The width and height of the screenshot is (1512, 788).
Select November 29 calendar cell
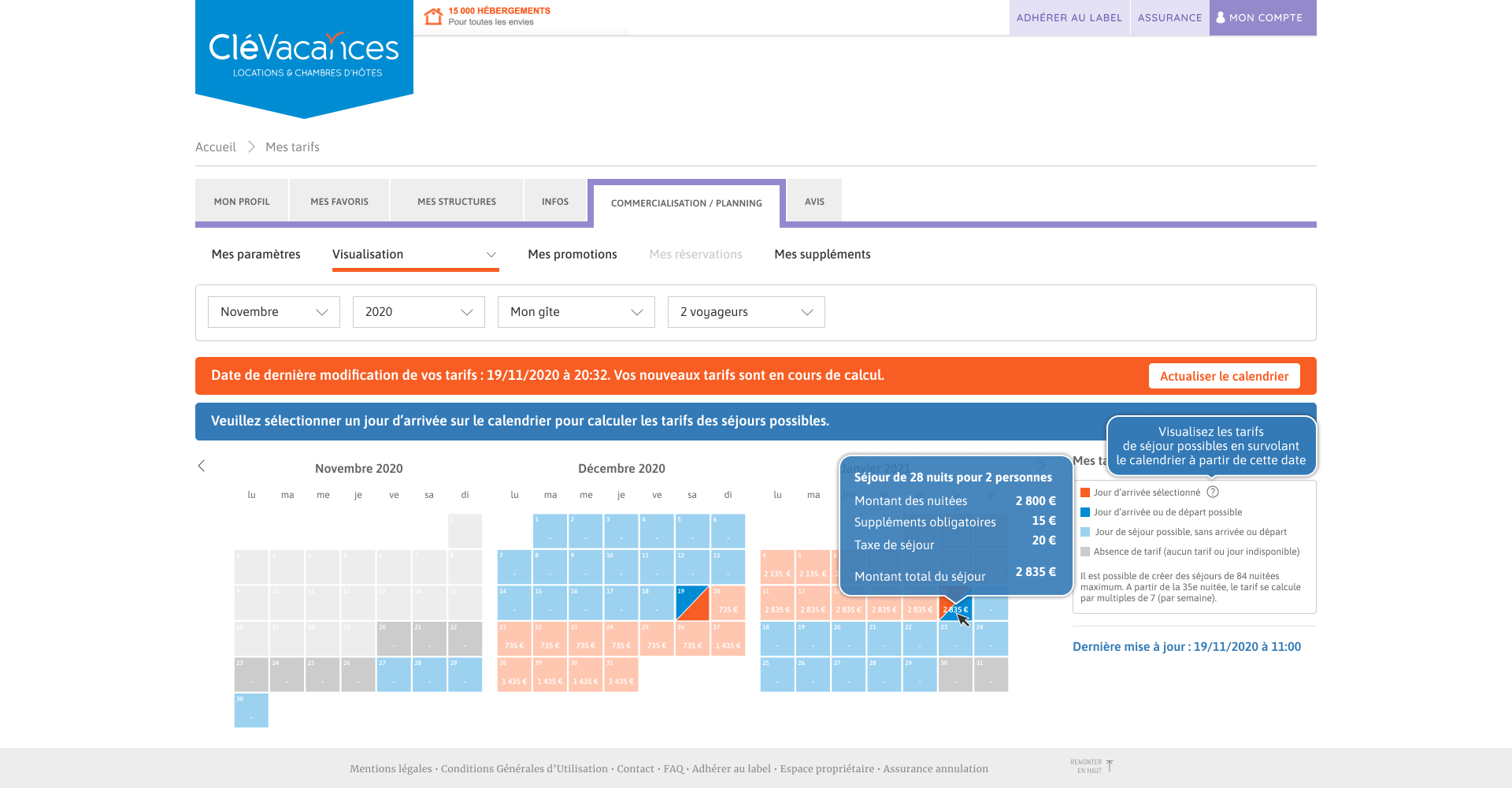click(x=465, y=675)
